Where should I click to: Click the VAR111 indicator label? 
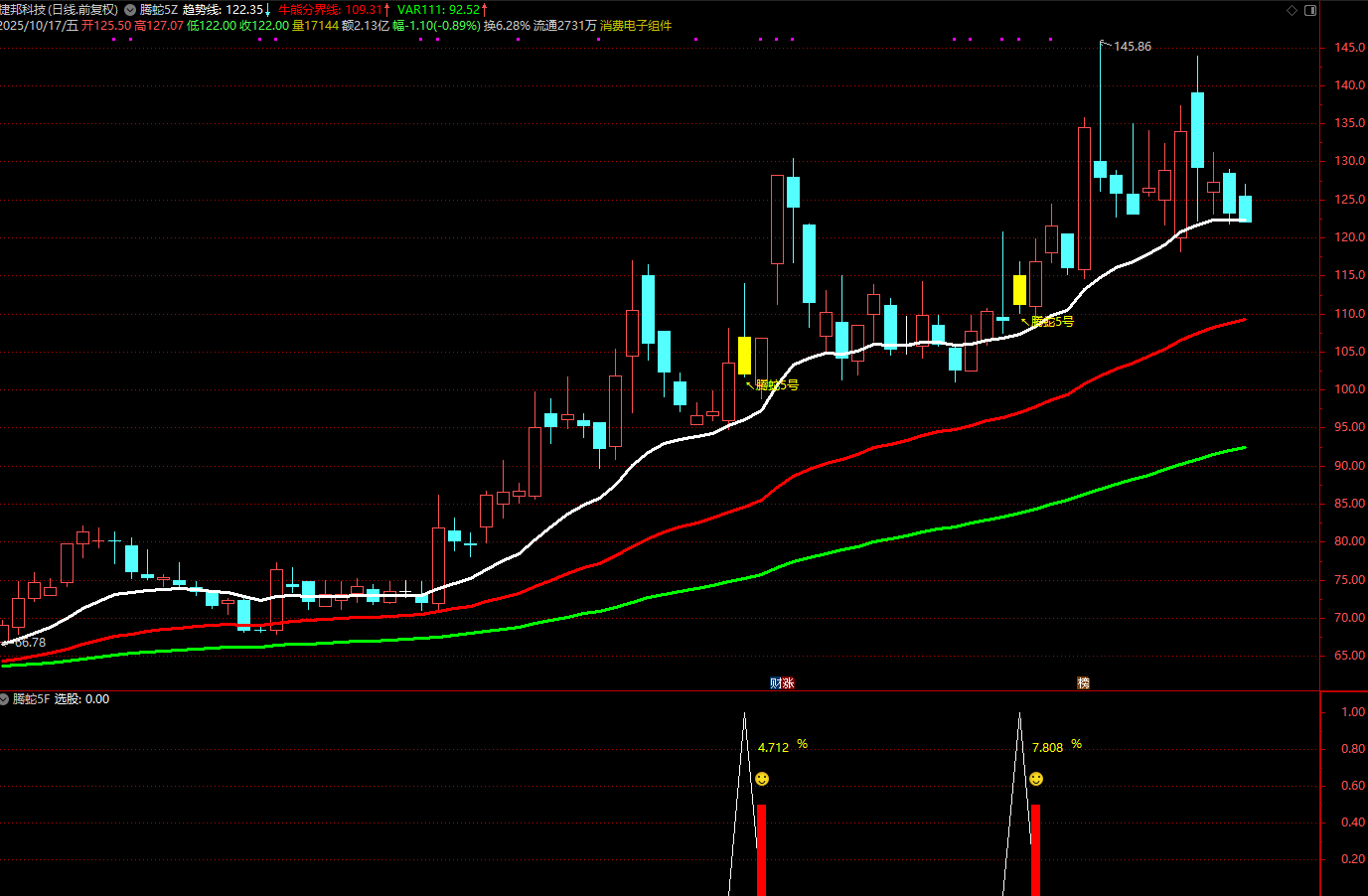(438, 10)
